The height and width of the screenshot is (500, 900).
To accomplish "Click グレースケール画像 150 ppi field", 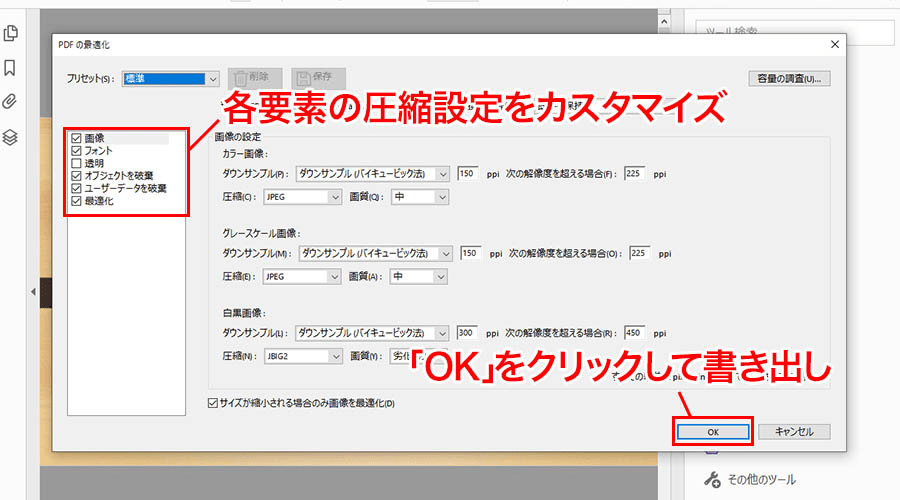I will tap(471, 253).
